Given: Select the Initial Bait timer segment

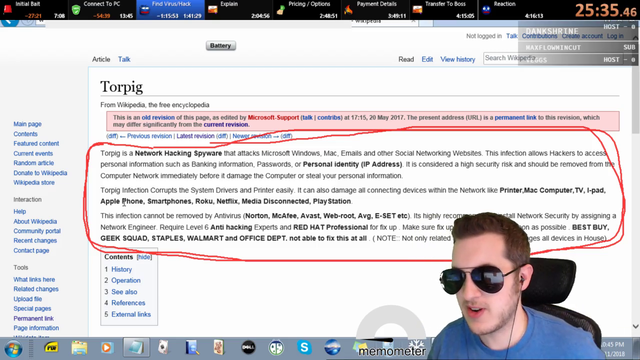Looking at the screenshot, I should [34, 10].
